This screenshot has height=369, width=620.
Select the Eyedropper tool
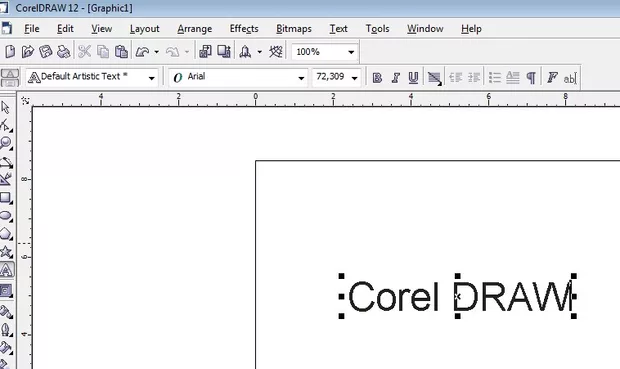pyautogui.click(x=6, y=312)
